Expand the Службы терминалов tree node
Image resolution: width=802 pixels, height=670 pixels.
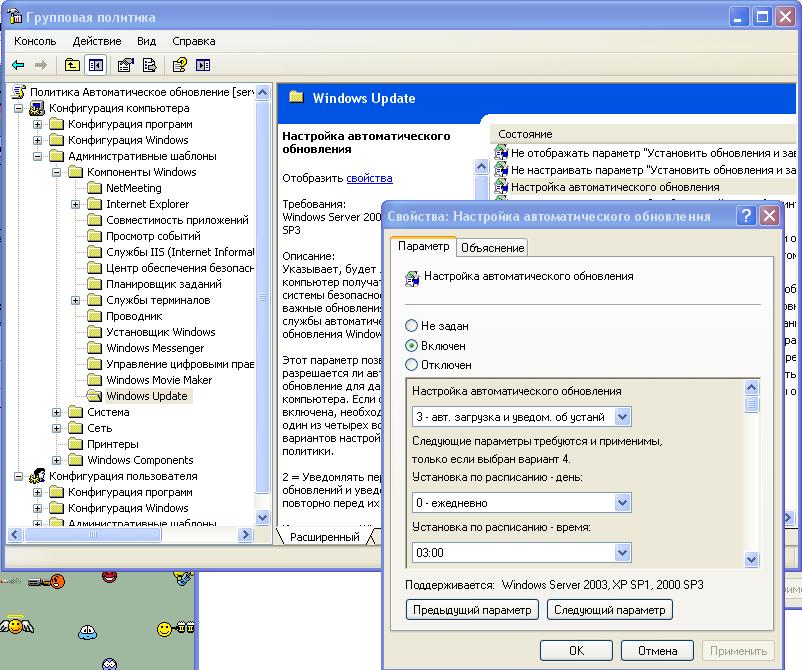tap(75, 300)
